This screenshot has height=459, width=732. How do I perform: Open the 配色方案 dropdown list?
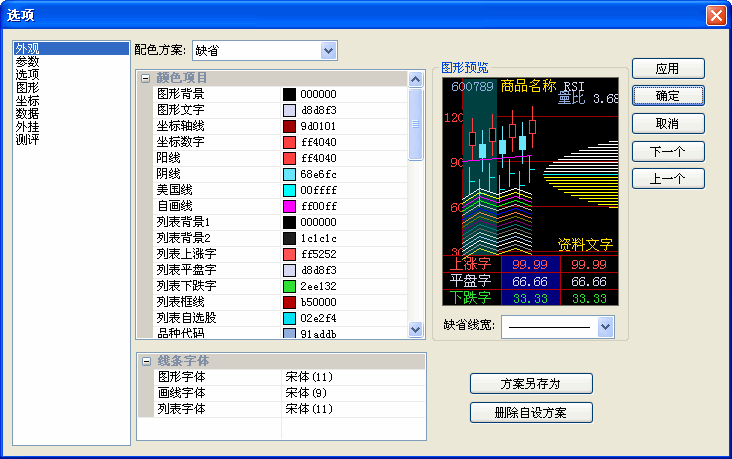click(x=328, y=50)
